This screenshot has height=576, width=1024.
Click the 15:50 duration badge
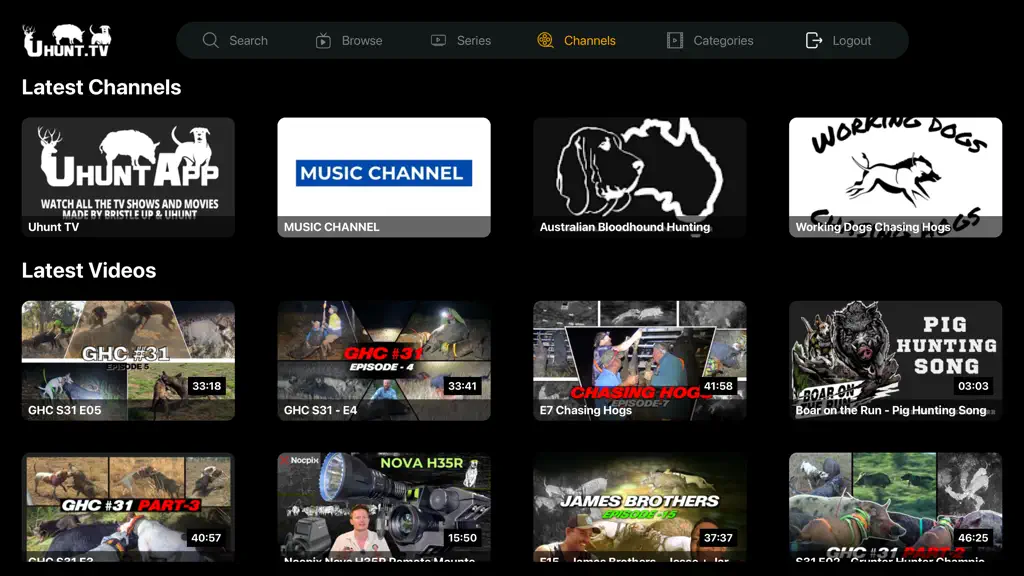tap(462, 537)
